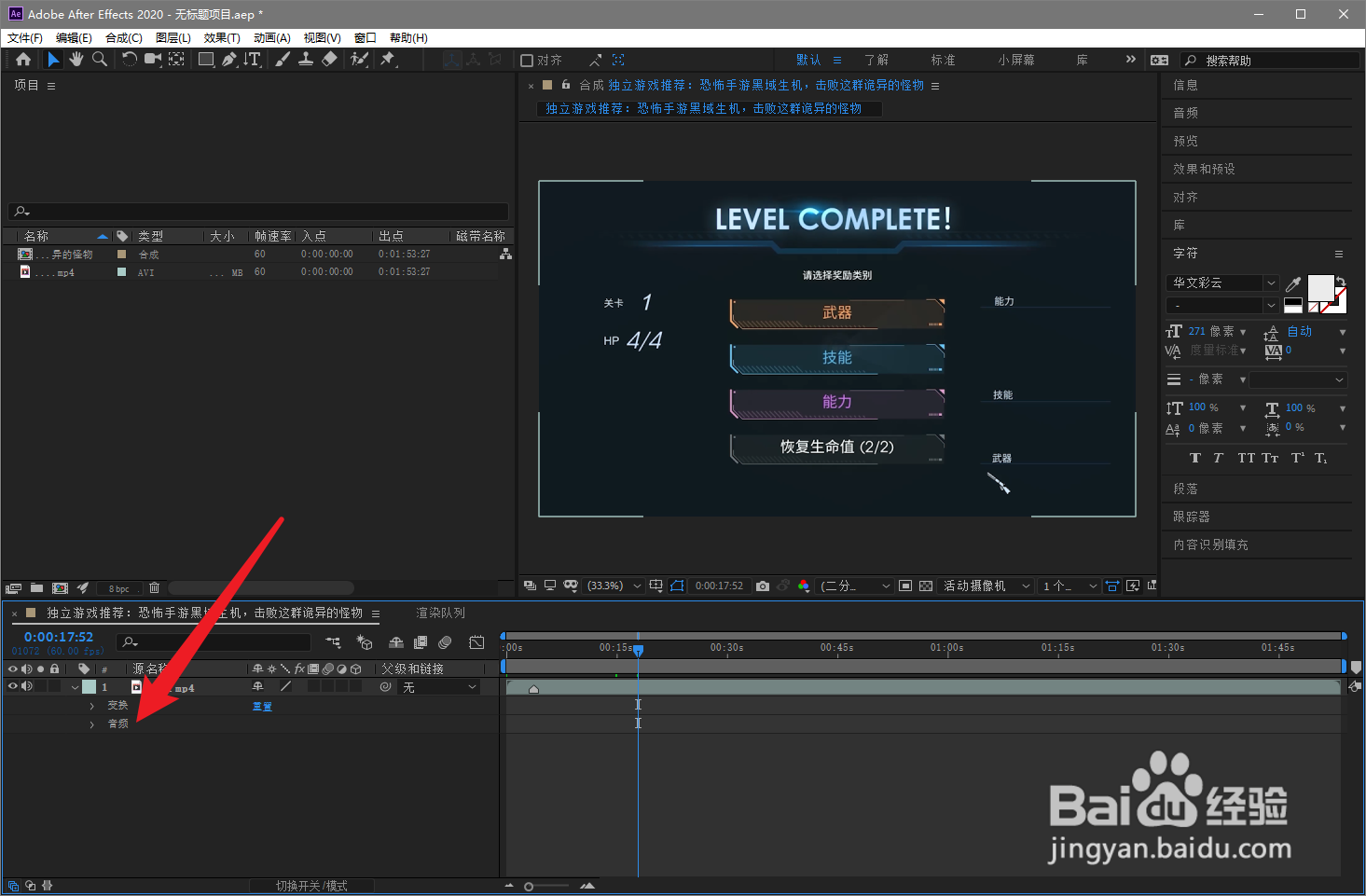Select the Pan Behind anchor point tool
This screenshot has height=896, width=1366.
point(176,59)
